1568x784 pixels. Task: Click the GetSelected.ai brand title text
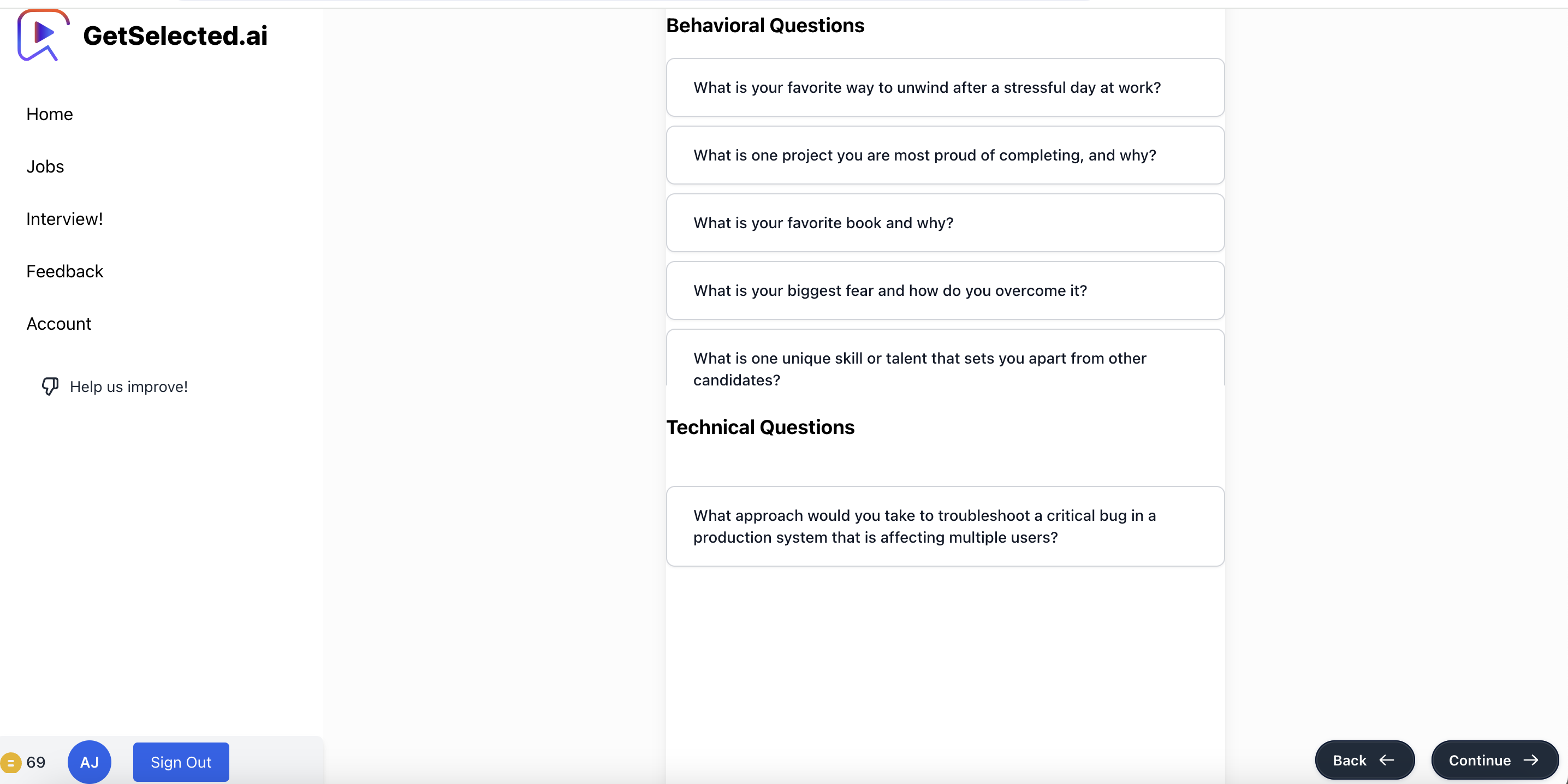pyautogui.click(x=175, y=35)
